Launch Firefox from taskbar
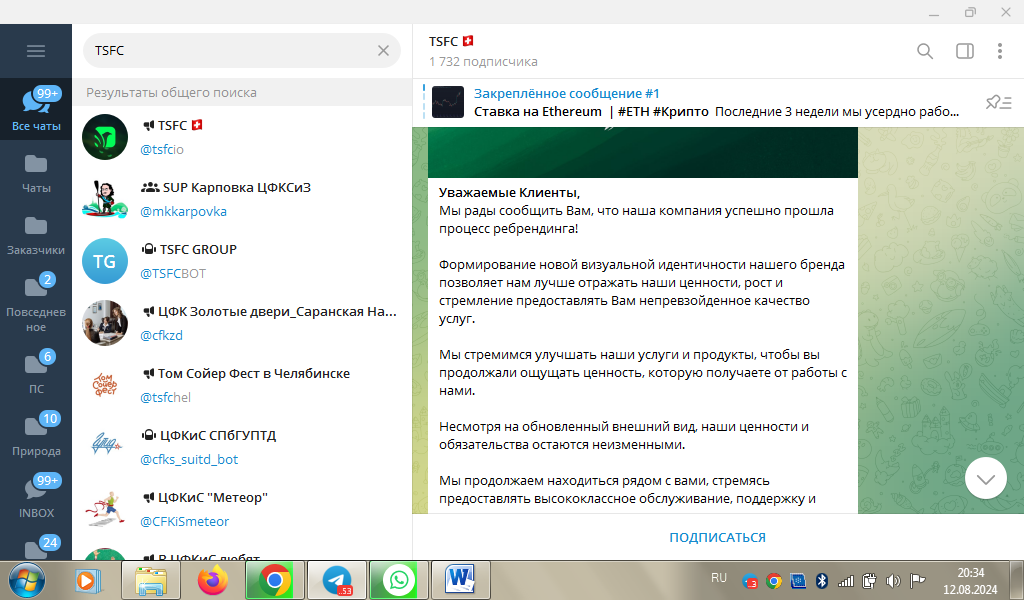 coord(213,580)
